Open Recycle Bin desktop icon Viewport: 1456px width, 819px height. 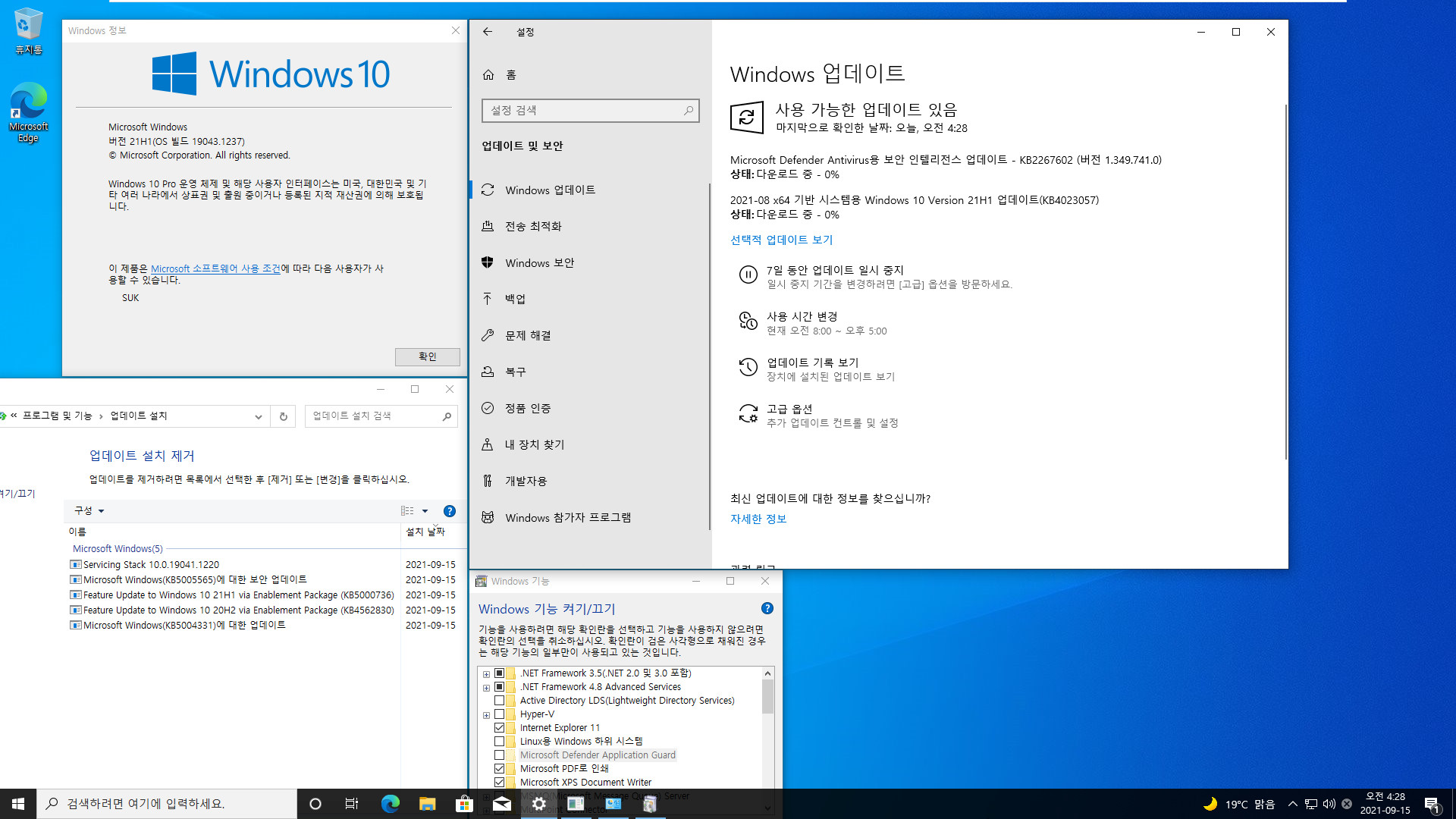pyautogui.click(x=28, y=31)
